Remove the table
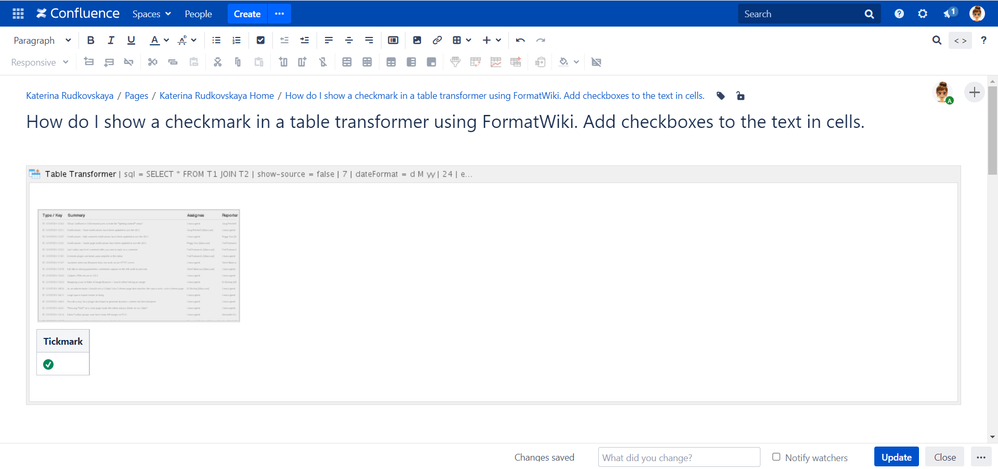The height and width of the screenshot is (469, 998). tap(596, 62)
